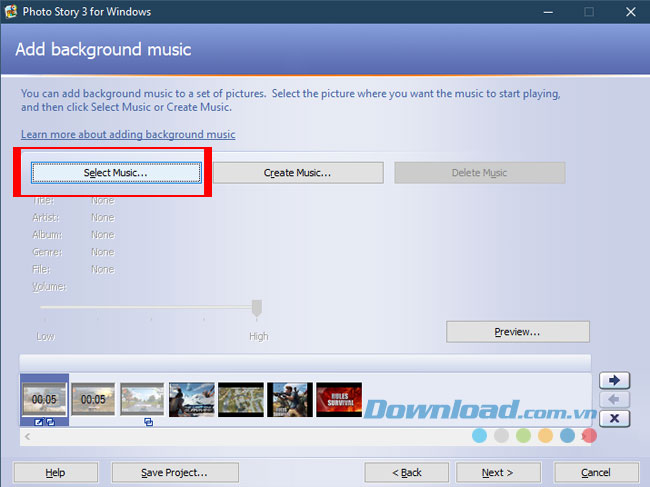This screenshot has width=650, height=487.
Task: Click Save Project... button
Action: pos(175,472)
